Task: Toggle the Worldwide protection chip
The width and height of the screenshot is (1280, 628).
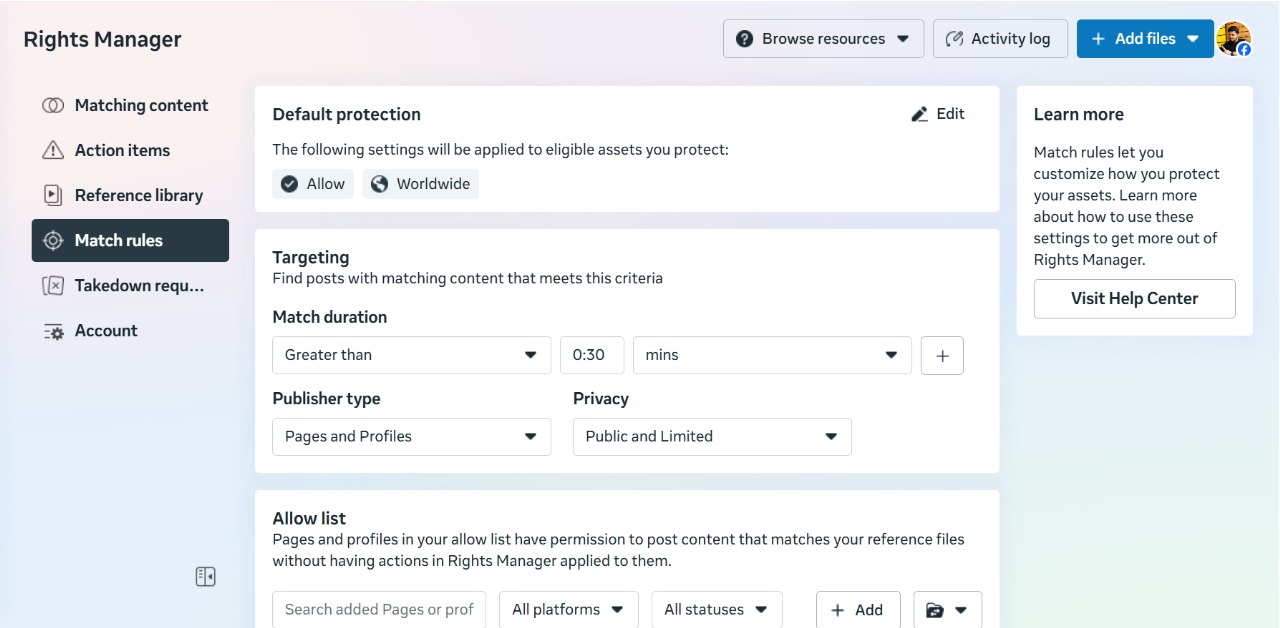Action: [x=420, y=184]
